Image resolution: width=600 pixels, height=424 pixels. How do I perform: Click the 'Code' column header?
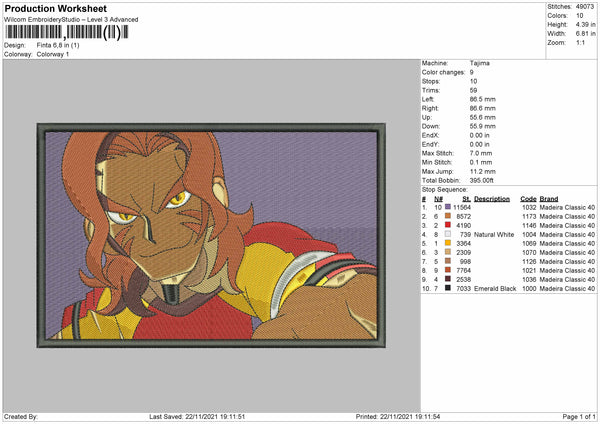click(x=528, y=199)
